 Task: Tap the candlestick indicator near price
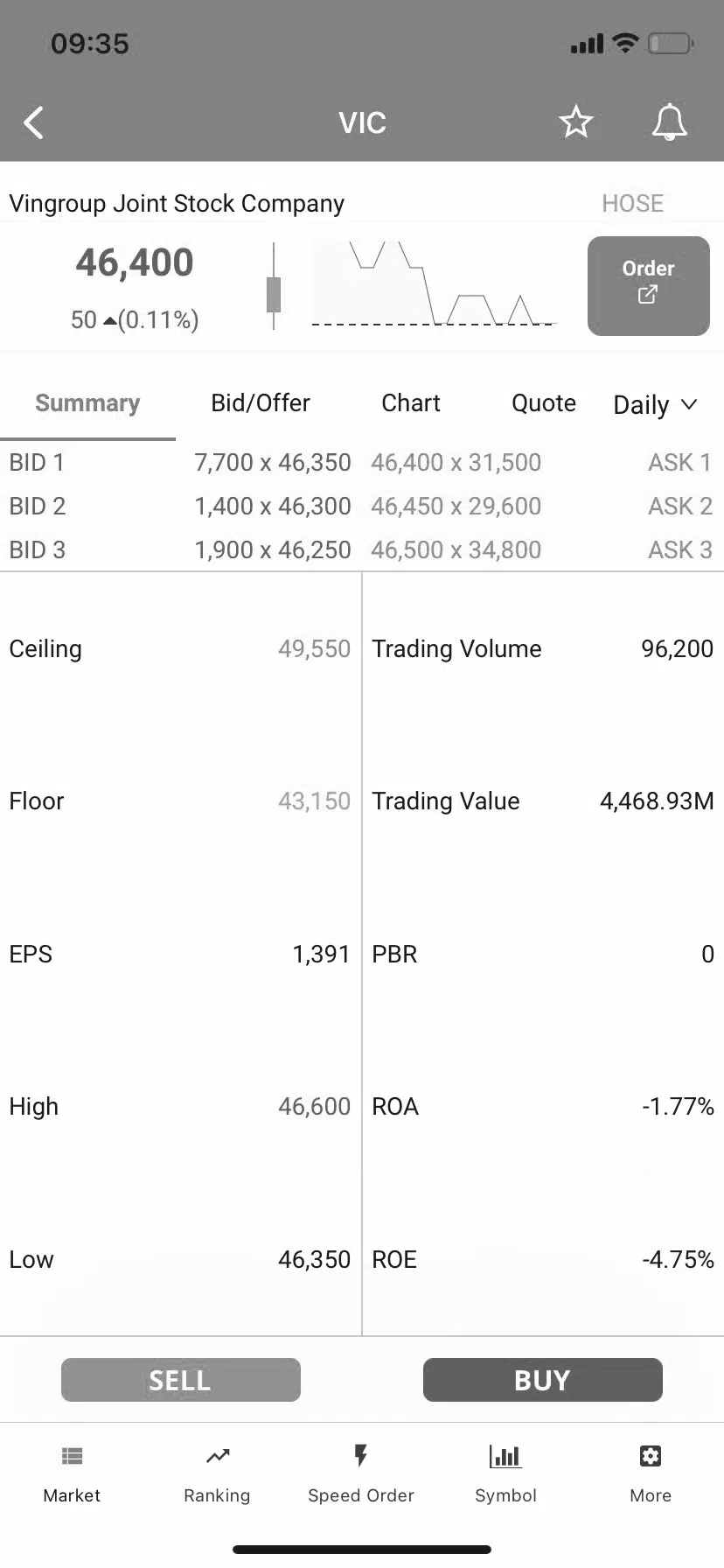(x=274, y=287)
